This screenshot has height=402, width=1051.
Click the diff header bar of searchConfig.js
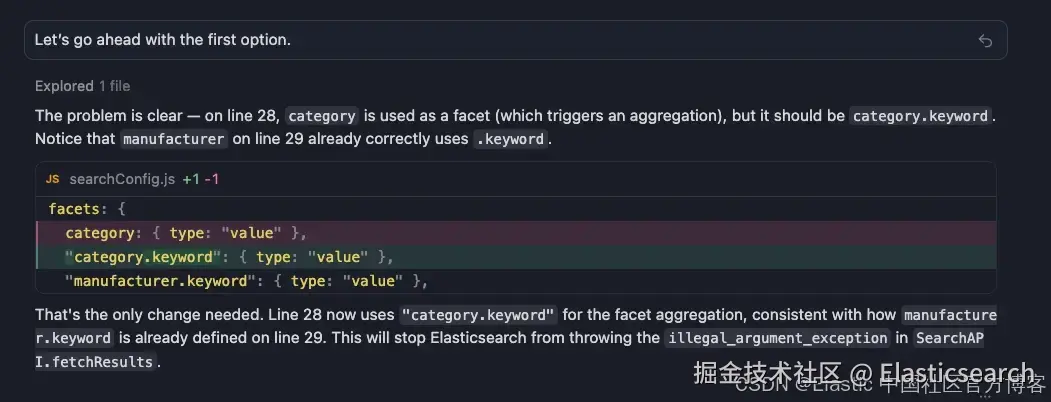515,180
